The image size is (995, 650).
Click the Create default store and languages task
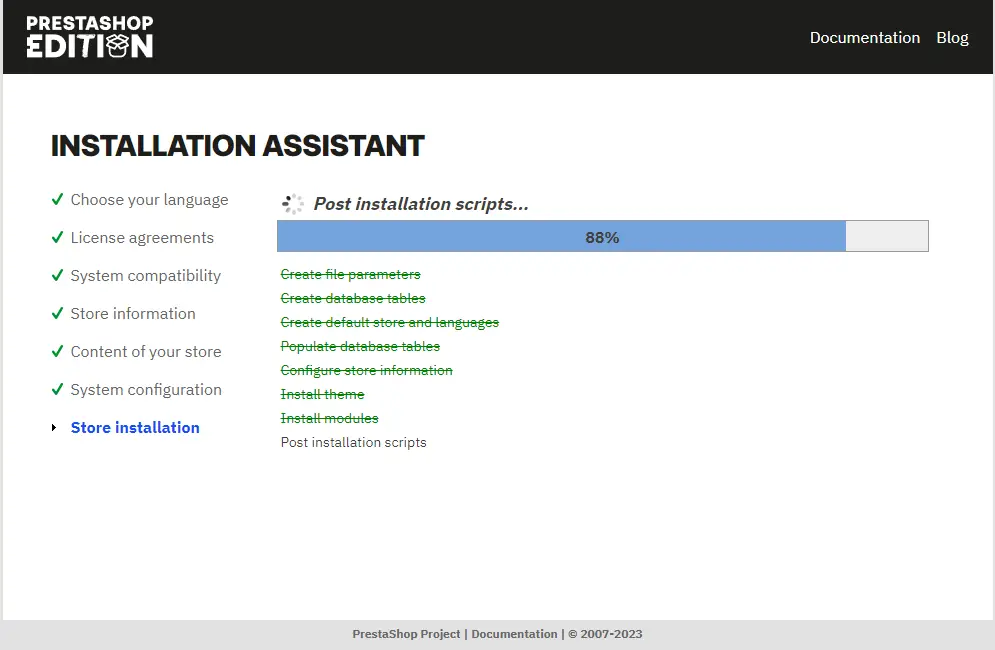click(390, 322)
